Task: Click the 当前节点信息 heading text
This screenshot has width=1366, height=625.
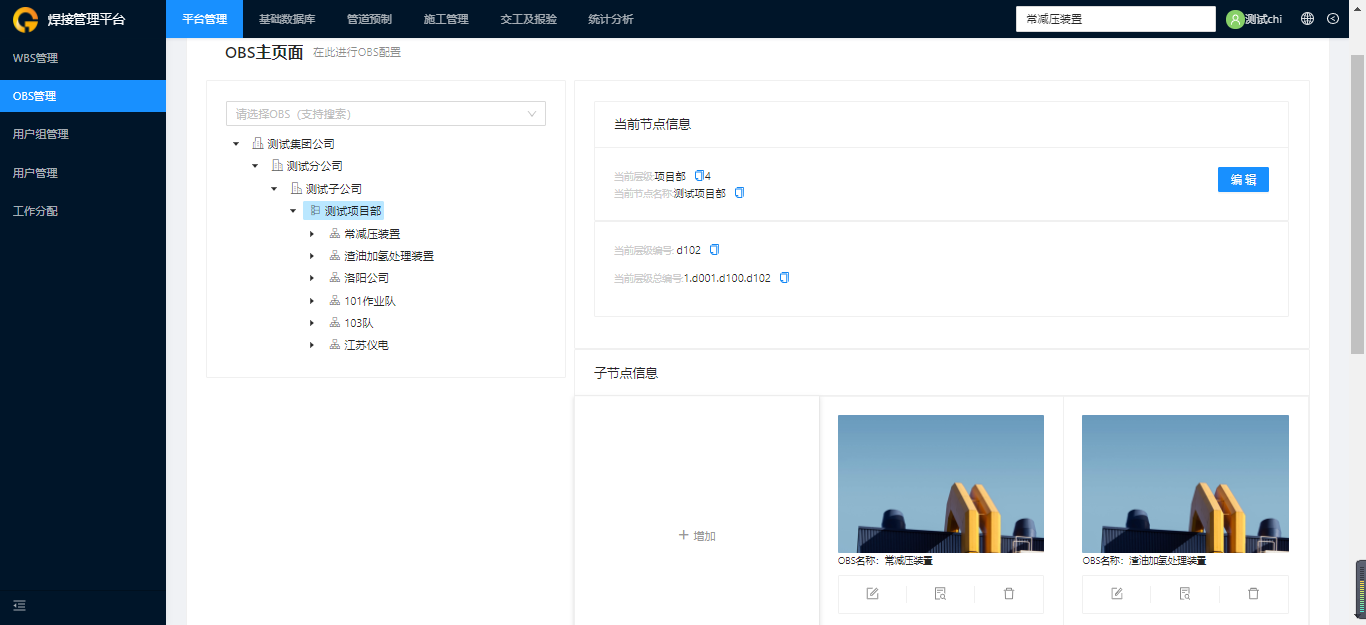Action: click(x=652, y=124)
